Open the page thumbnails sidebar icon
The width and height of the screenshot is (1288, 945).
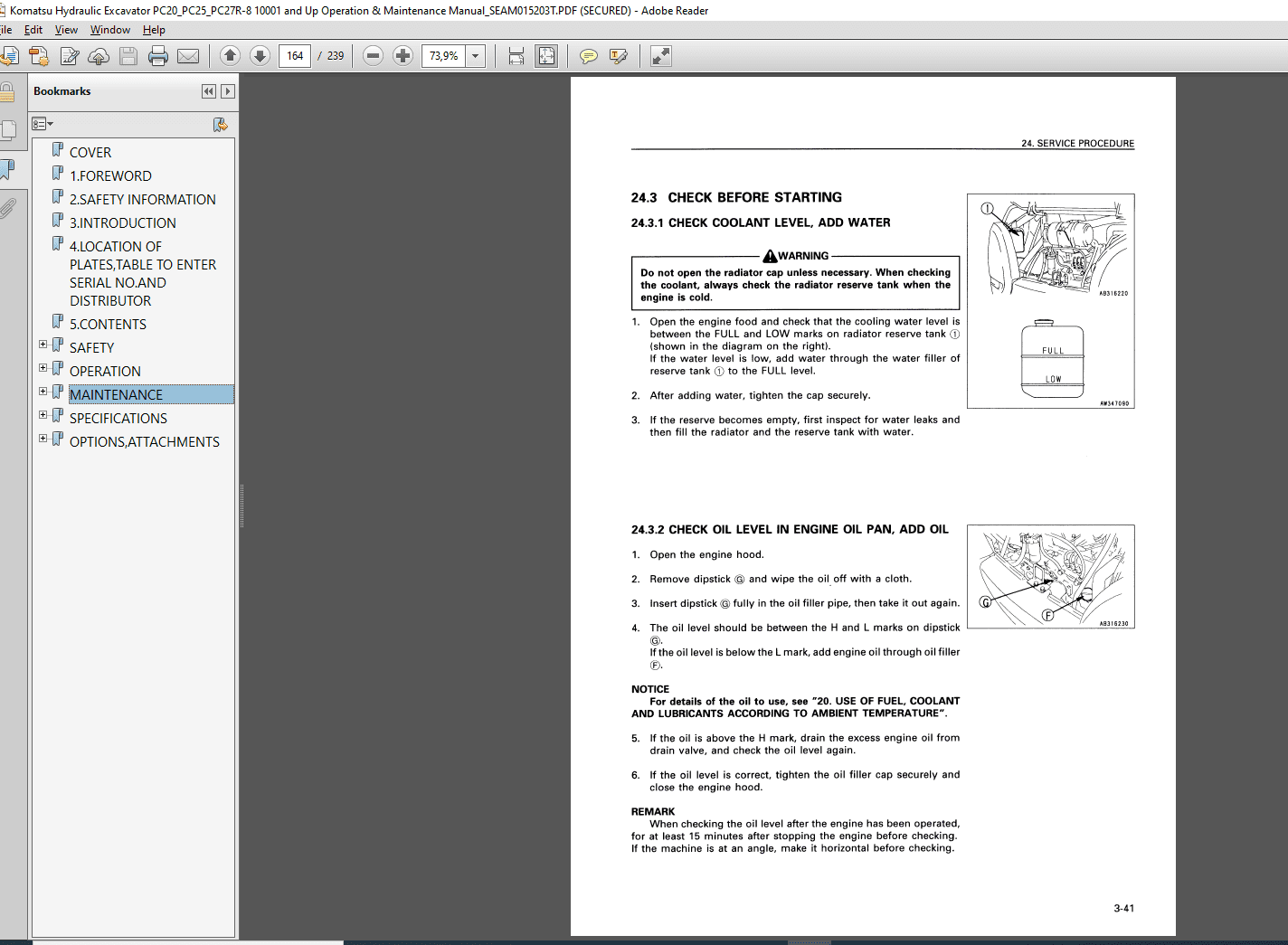pos(7,130)
